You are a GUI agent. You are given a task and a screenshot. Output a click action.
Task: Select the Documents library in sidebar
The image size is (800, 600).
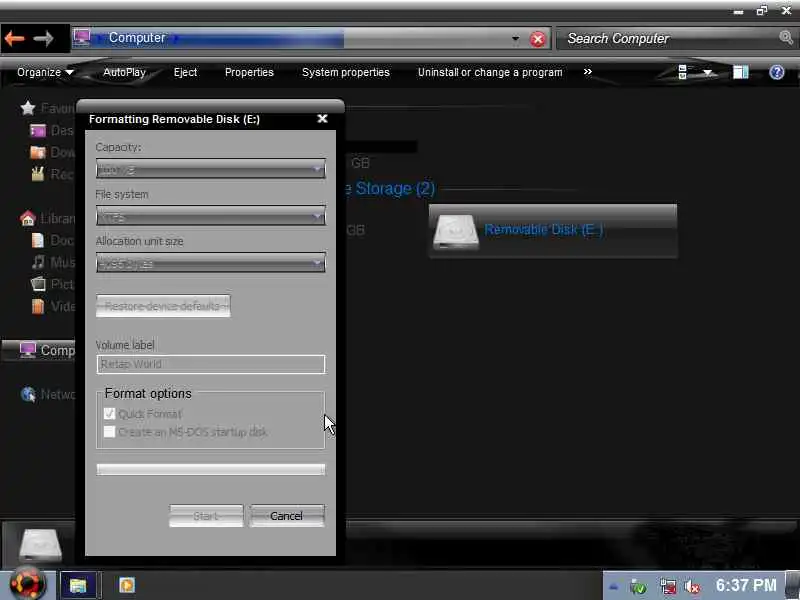click(x=52, y=240)
